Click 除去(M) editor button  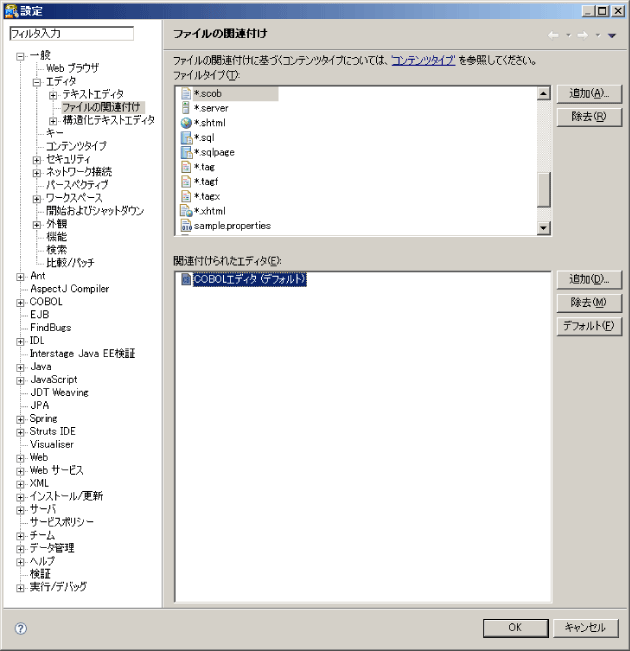[589, 303]
